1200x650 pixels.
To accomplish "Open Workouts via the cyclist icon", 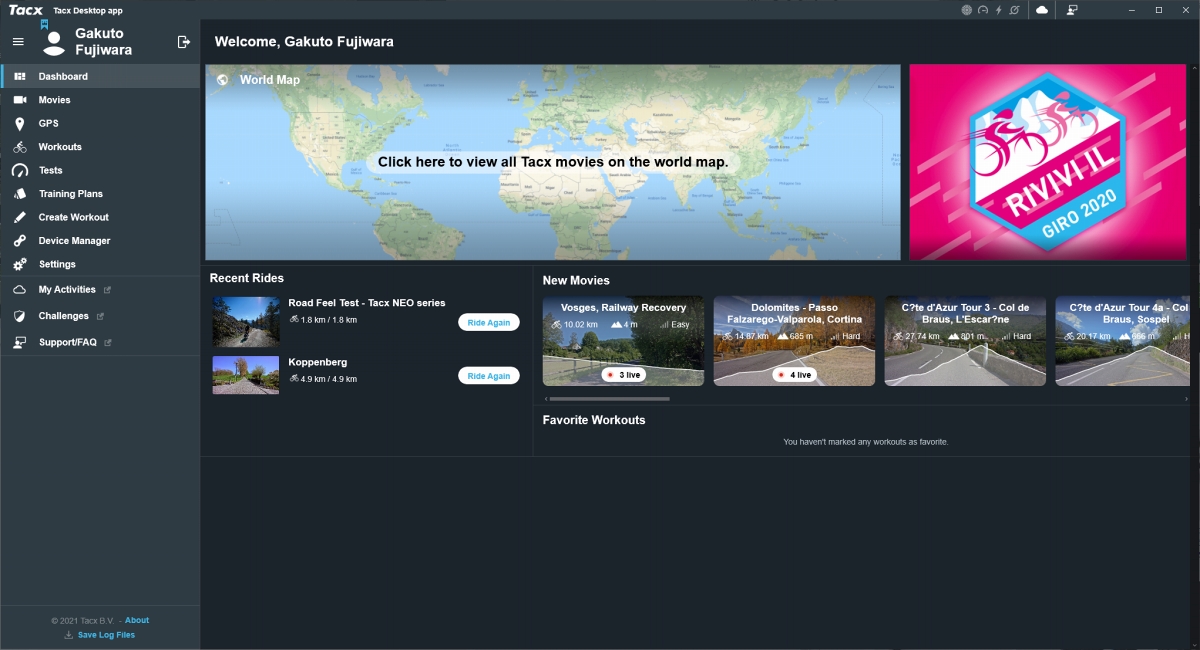I will (20, 147).
